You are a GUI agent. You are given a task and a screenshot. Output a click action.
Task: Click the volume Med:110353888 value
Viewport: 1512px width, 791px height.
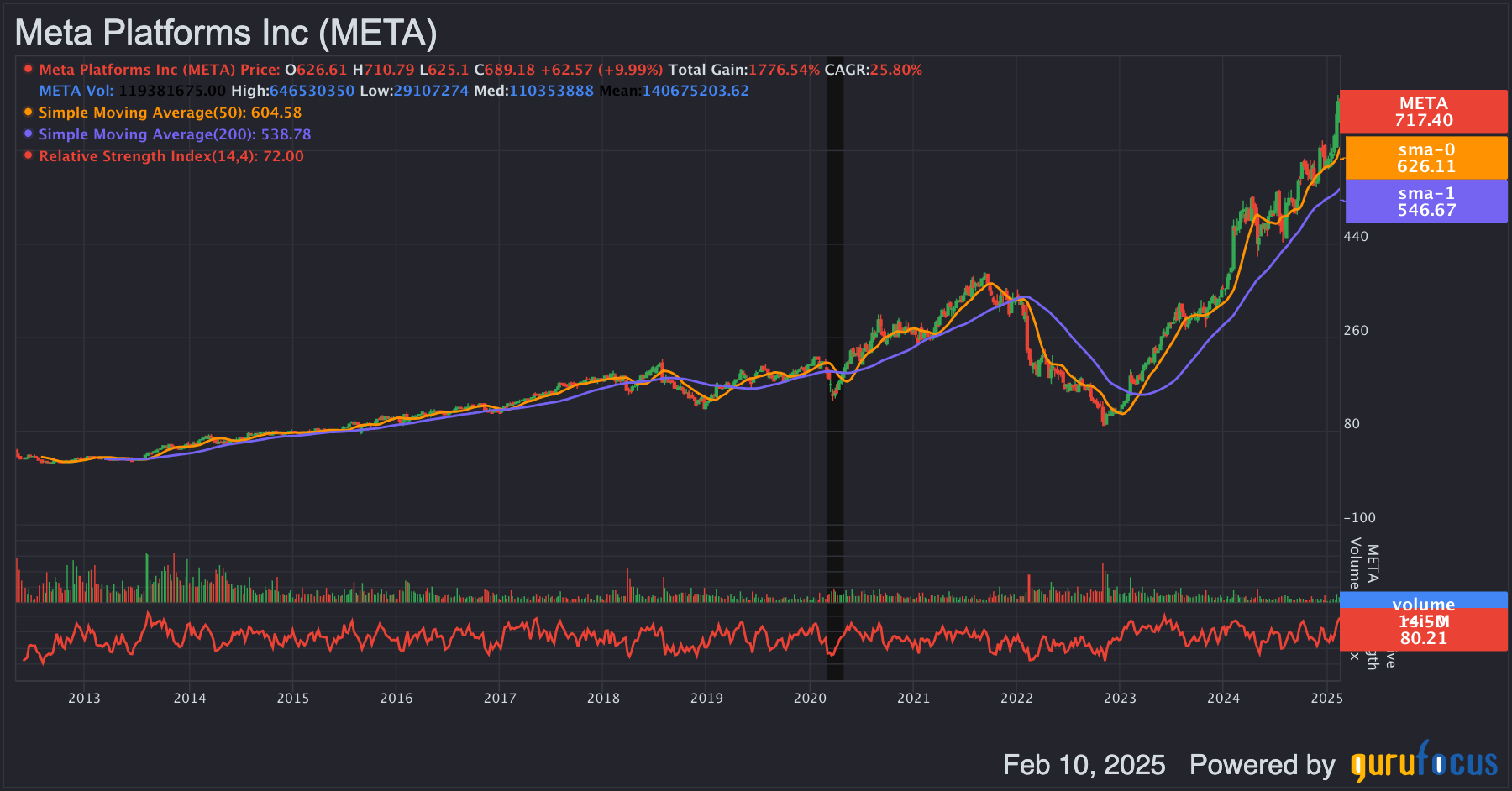533,91
